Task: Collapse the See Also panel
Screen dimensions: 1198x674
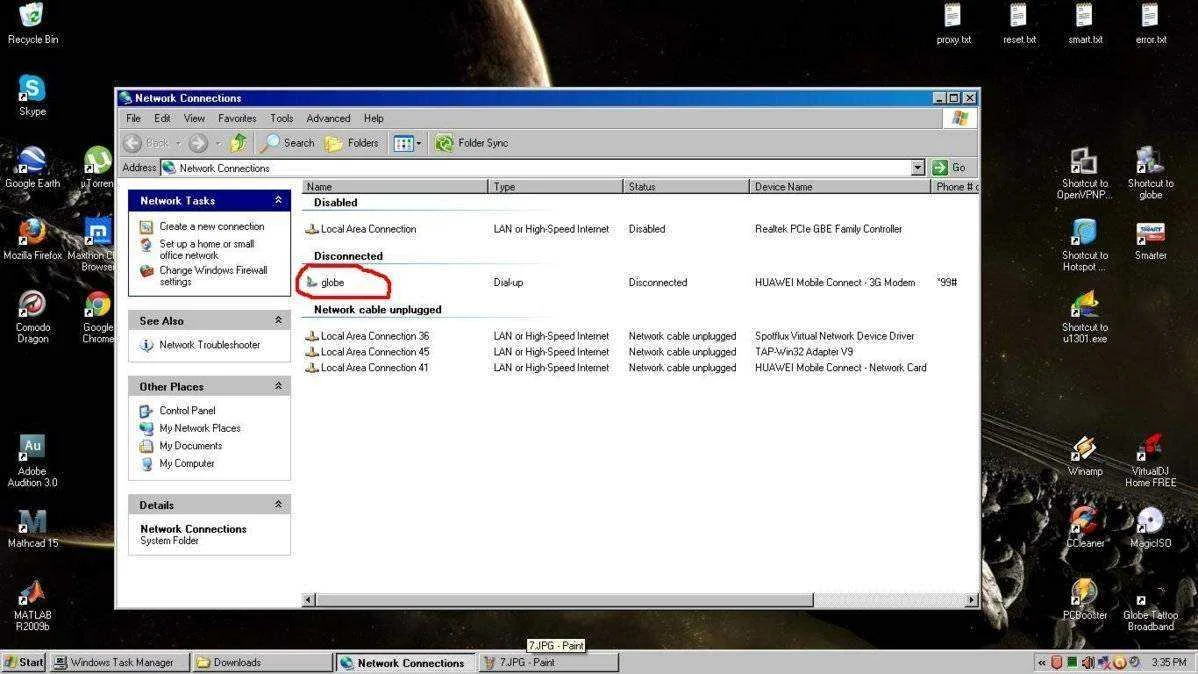Action: pyautogui.click(x=278, y=320)
